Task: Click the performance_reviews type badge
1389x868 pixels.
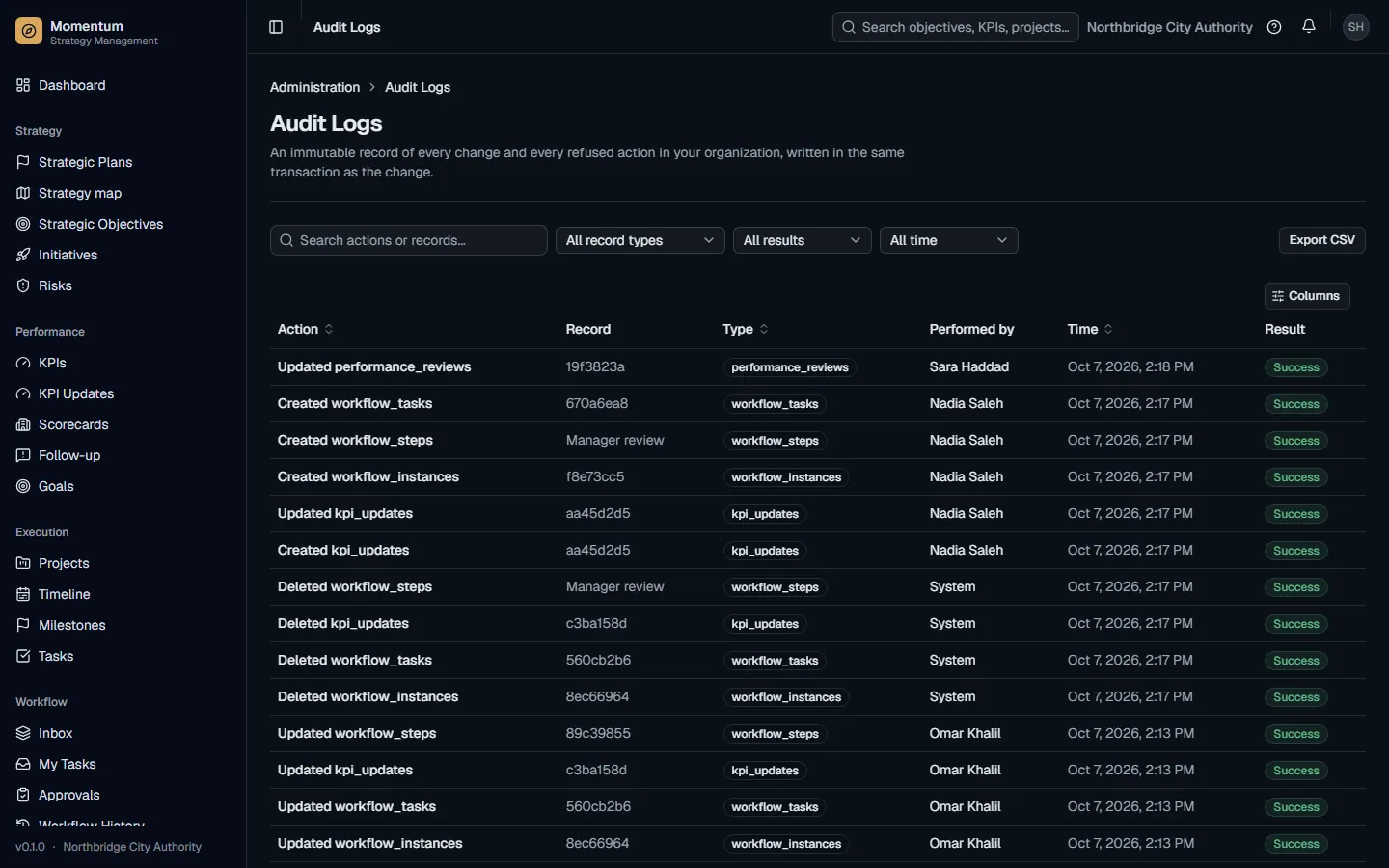Action: [790, 367]
